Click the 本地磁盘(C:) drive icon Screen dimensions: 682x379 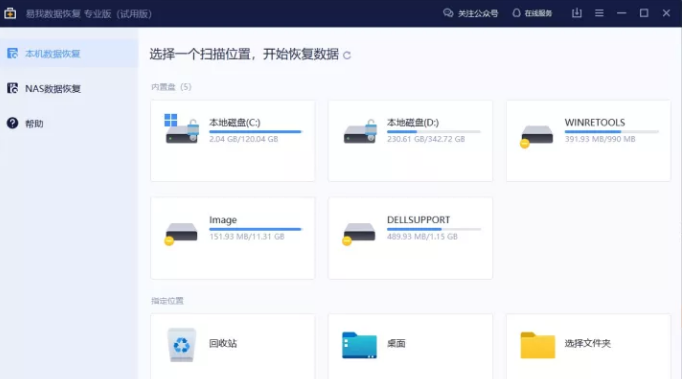pyautogui.click(x=182, y=129)
